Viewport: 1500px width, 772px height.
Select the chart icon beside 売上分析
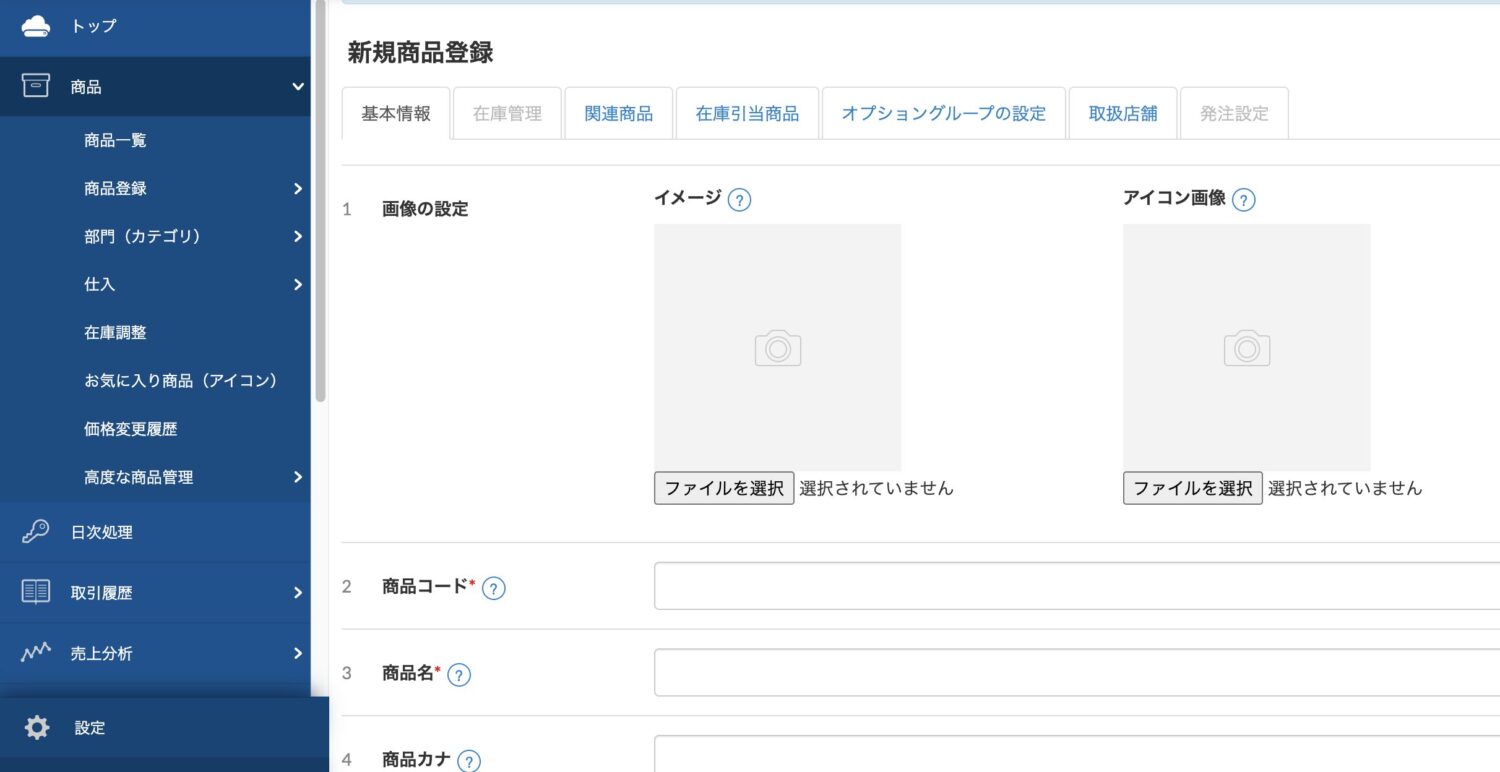[x=34, y=652]
